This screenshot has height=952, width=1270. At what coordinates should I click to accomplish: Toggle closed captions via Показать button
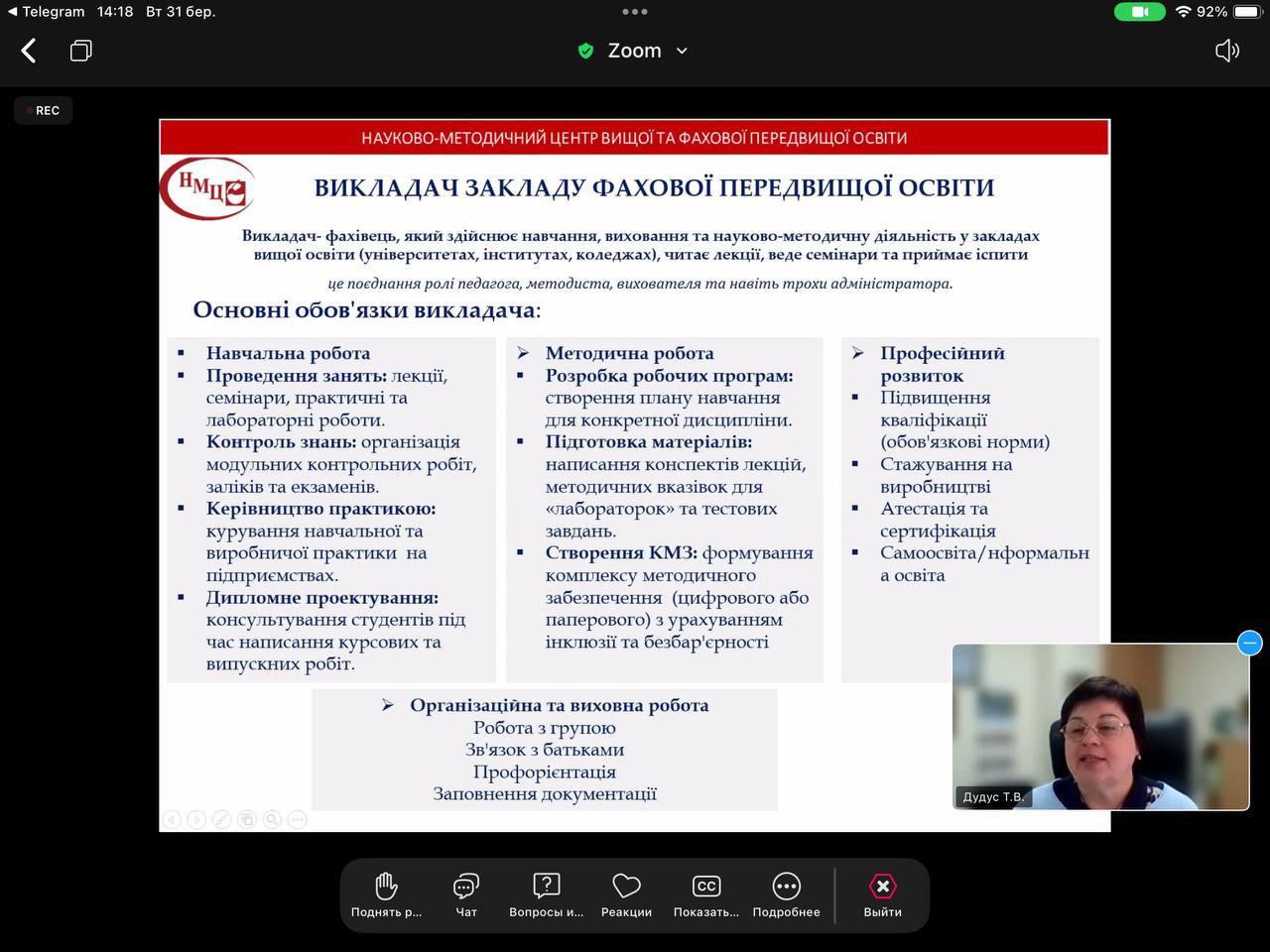pos(705,894)
